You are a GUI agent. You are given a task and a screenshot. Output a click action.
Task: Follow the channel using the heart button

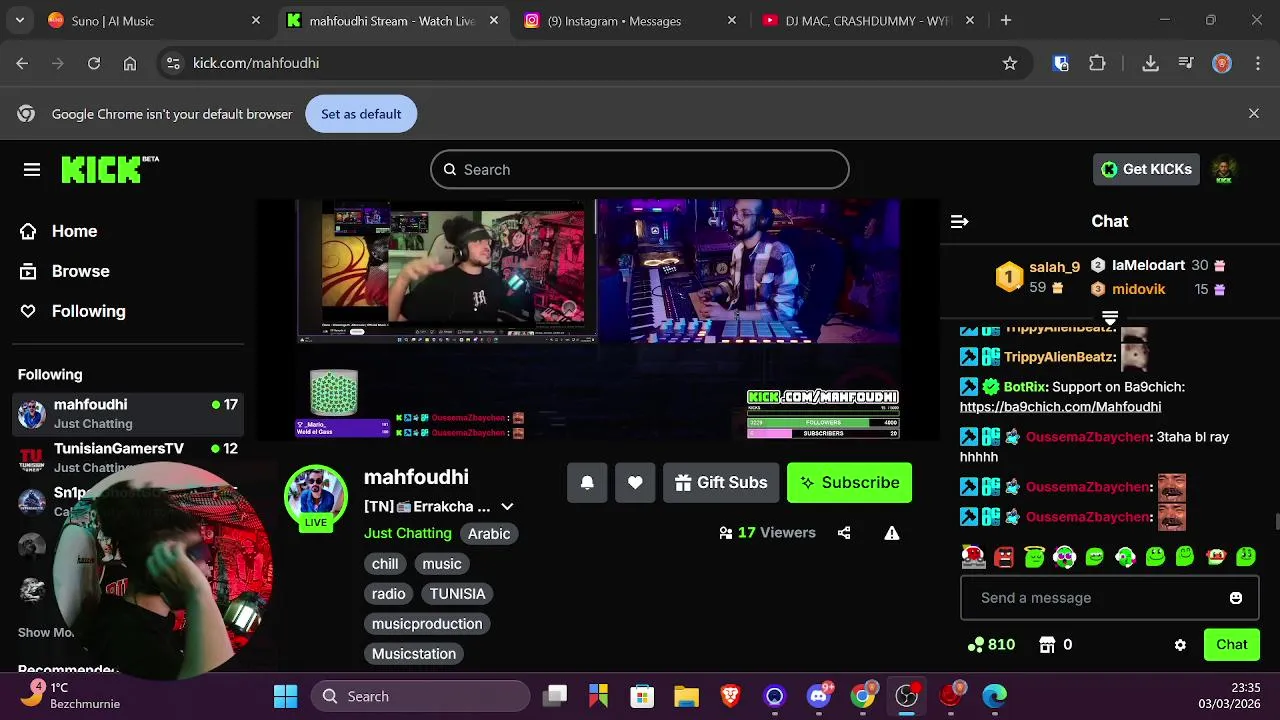click(635, 483)
